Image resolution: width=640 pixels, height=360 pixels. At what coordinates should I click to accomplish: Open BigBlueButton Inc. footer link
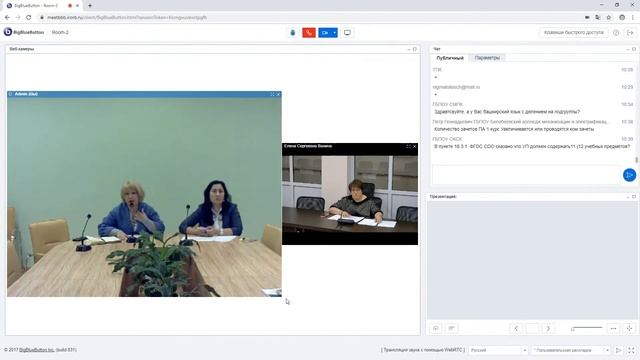click(37, 350)
